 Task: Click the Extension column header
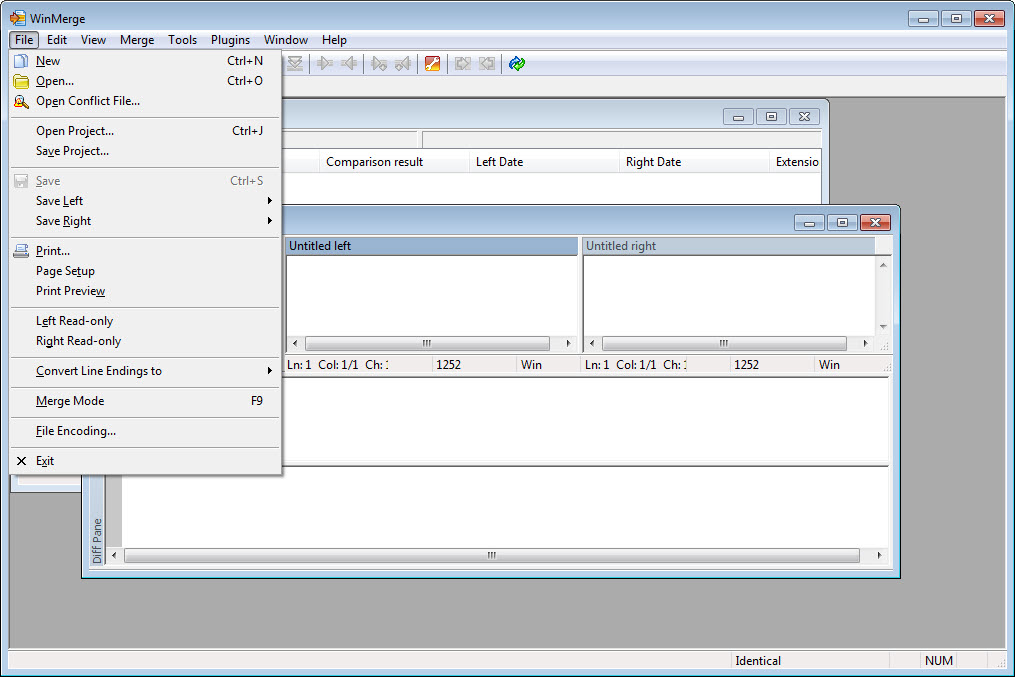click(x=796, y=162)
